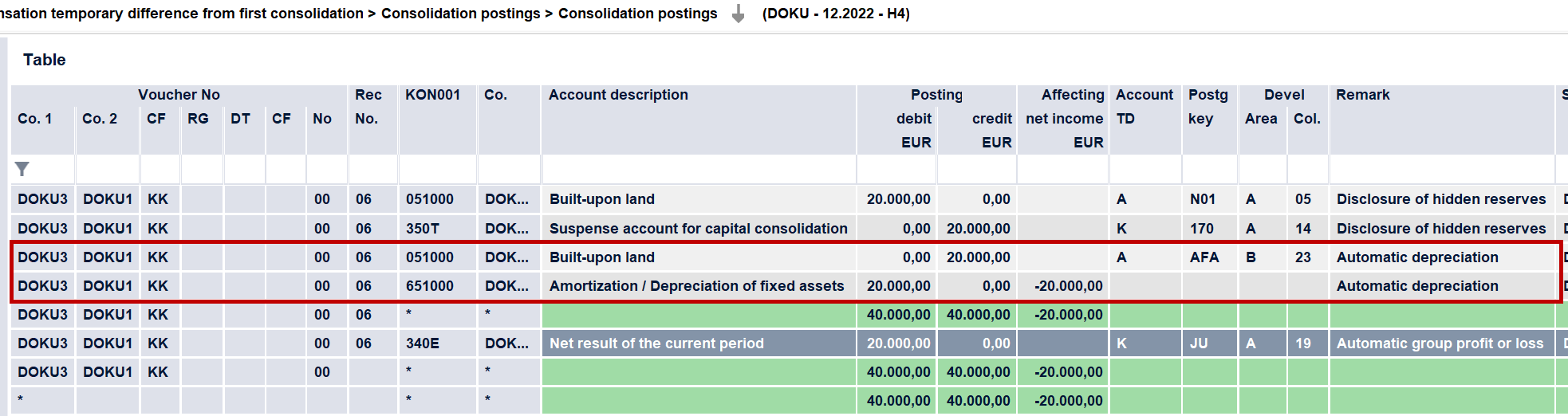Click the Voucher No header group

[x=179, y=95]
